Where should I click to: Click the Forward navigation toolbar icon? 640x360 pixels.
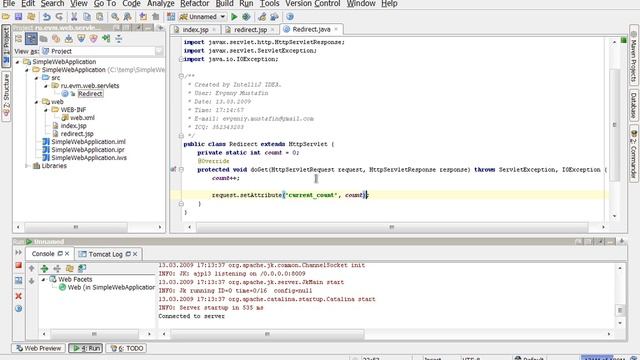pyautogui.click(x=156, y=17)
